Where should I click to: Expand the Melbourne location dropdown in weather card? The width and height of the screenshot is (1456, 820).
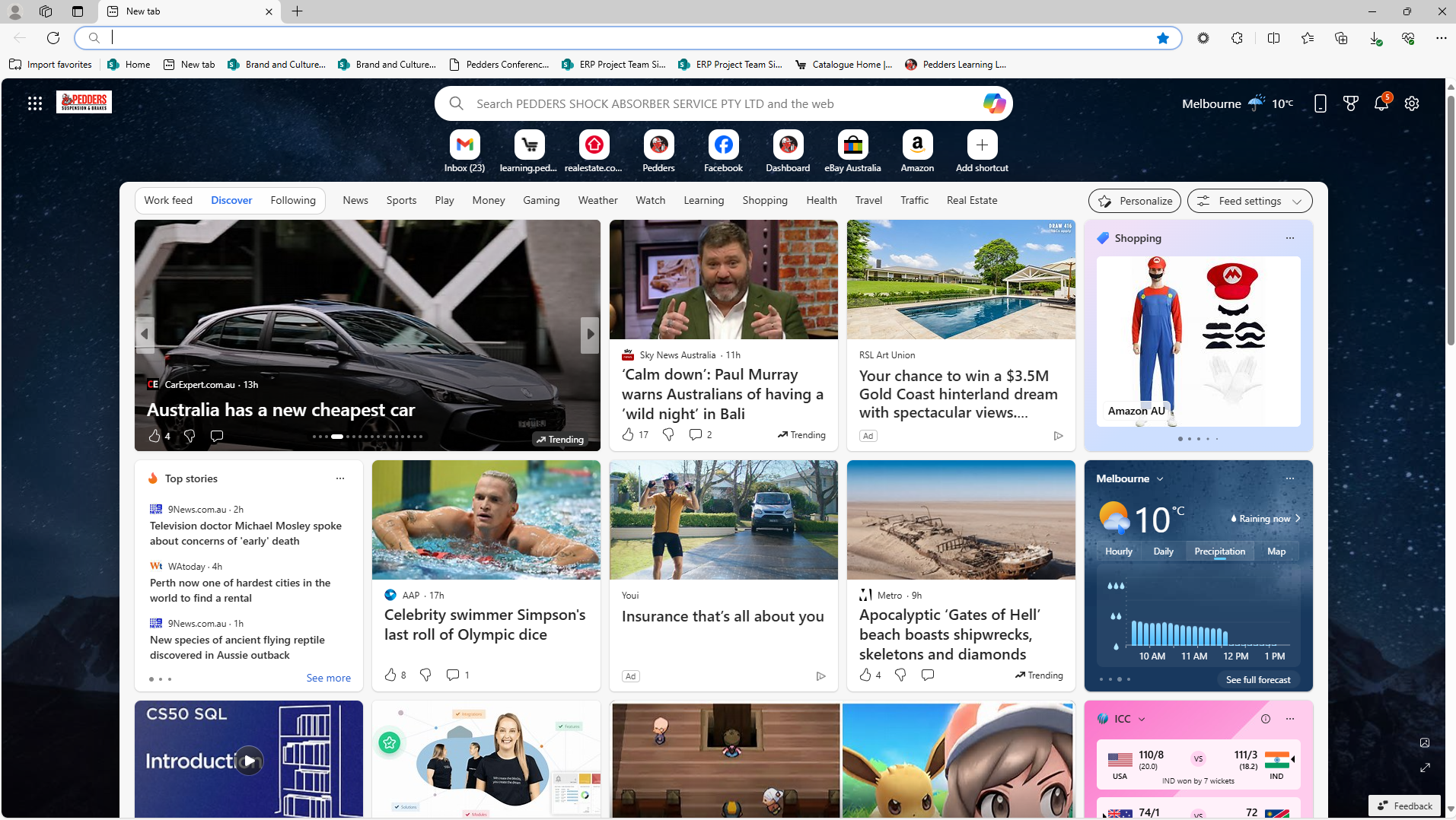click(x=1160, y=478)
